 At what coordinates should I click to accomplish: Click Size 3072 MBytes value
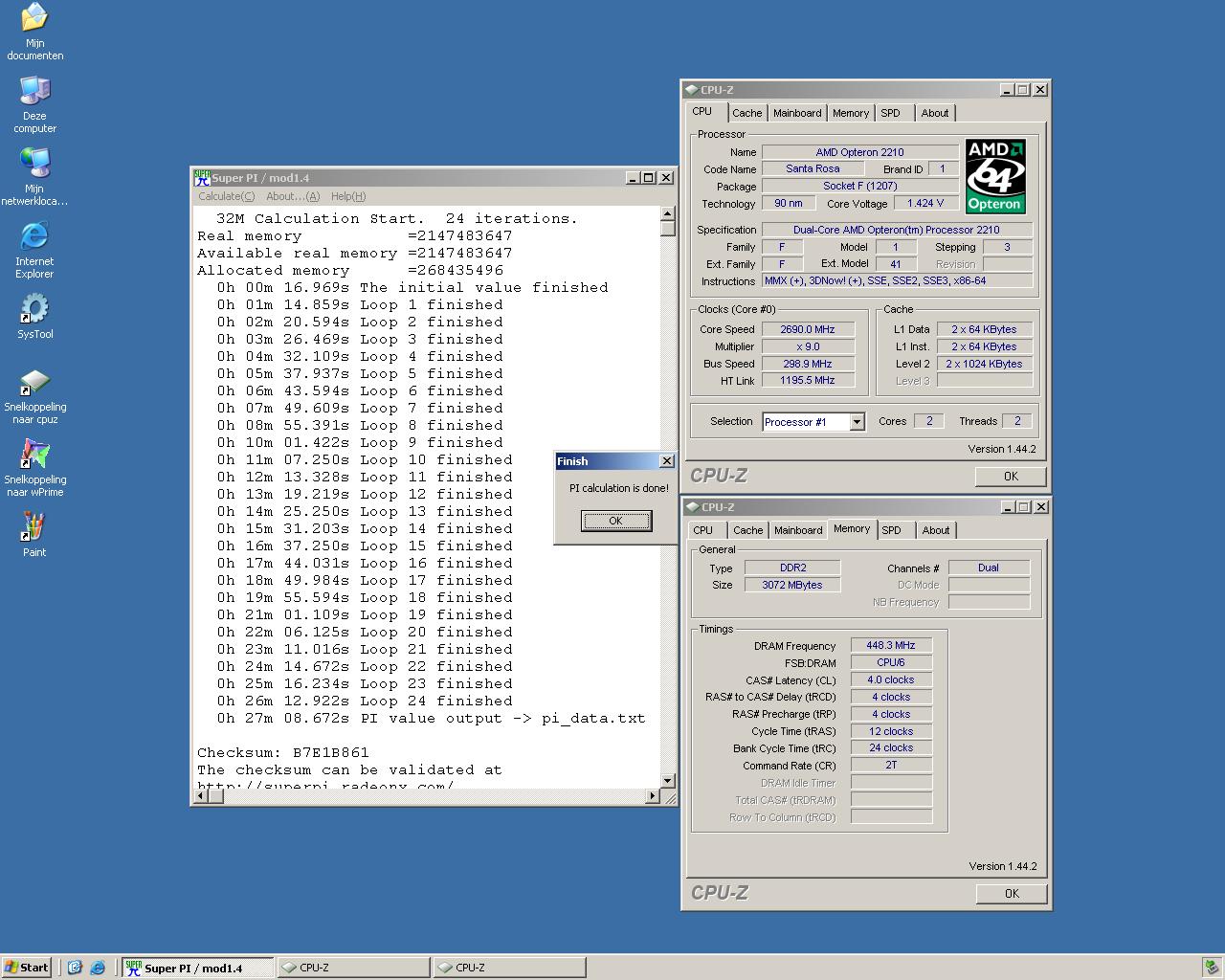(x=792, y=585)
